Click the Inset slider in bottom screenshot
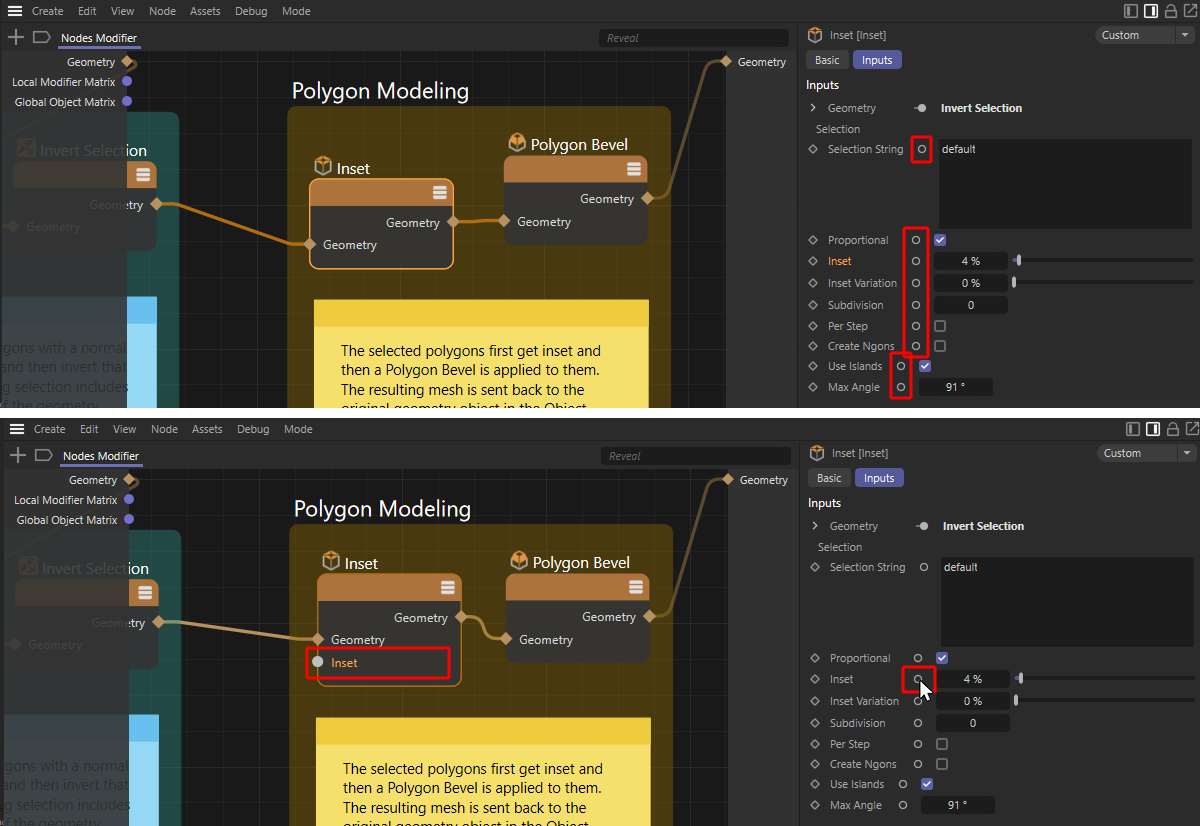 coord(1105,679)
